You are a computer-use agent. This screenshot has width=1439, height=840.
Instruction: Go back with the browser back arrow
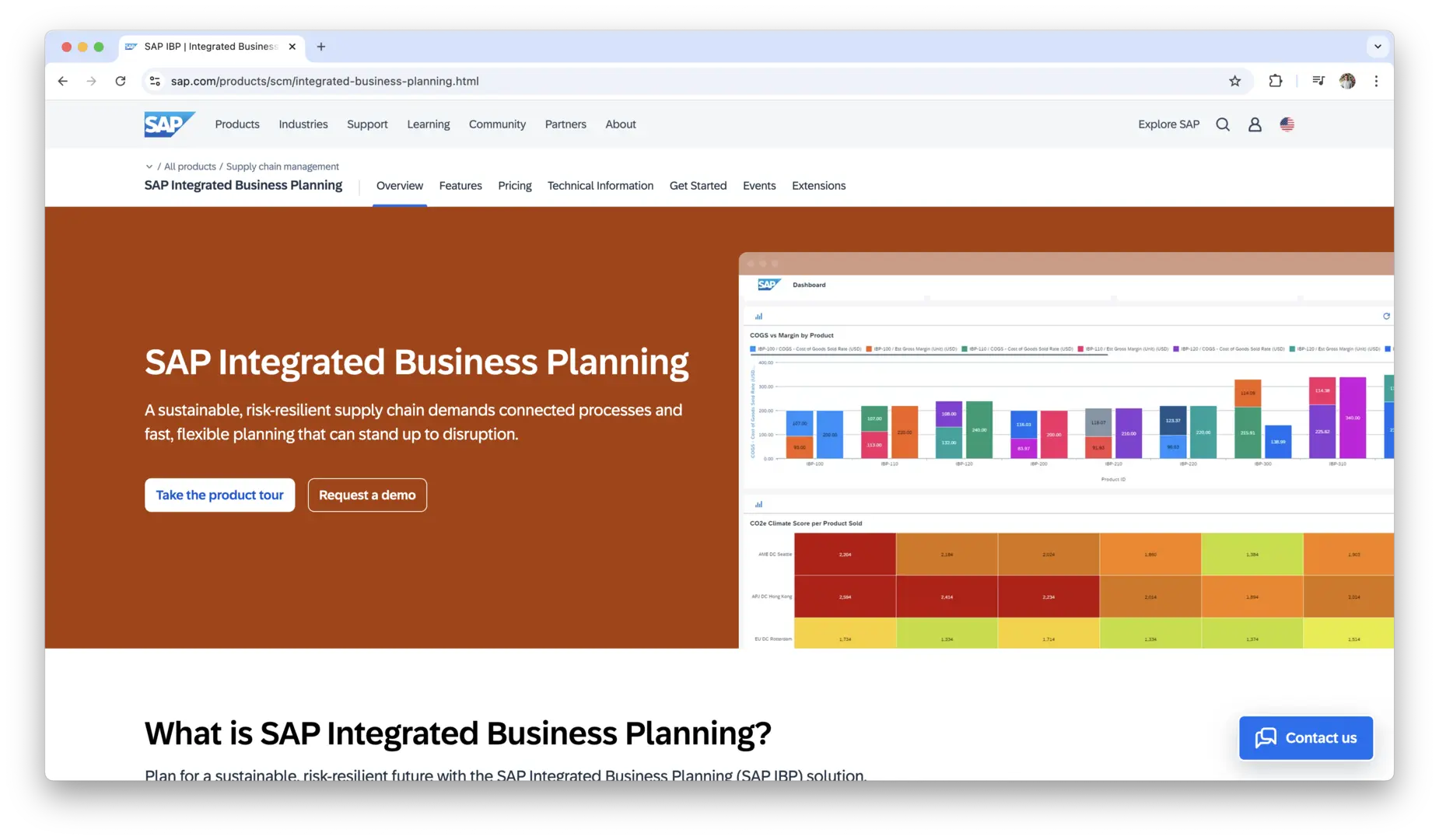[x=63, y=81]
